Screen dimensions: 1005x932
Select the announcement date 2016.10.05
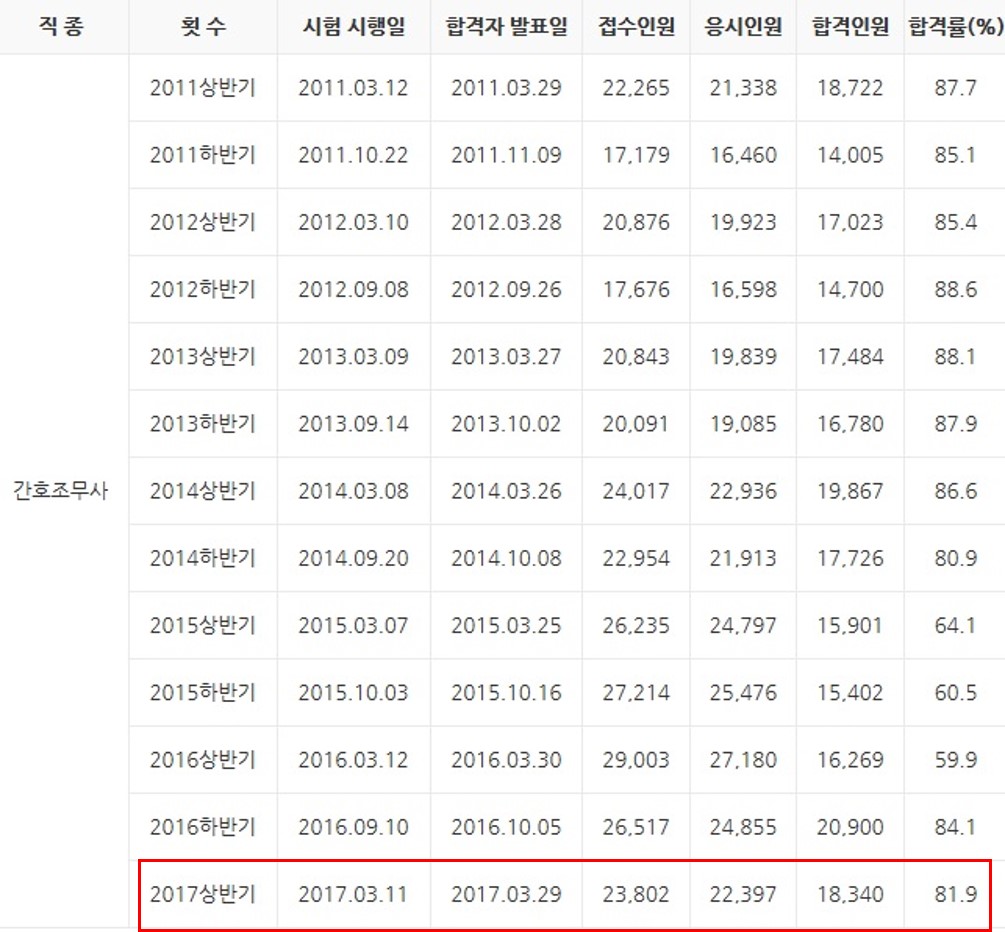506,827
